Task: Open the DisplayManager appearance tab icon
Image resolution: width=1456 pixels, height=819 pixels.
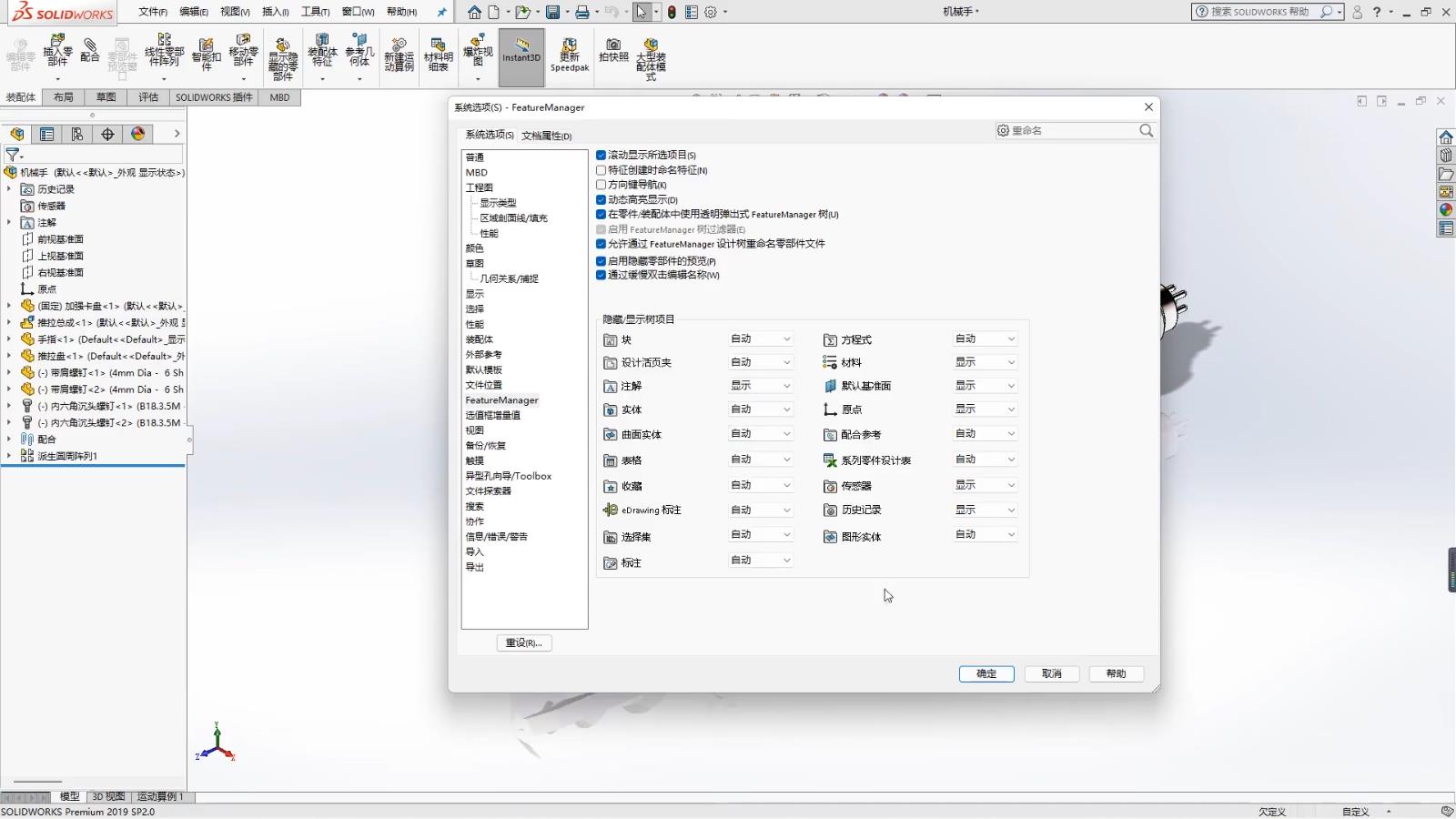Action: click(x=138, y=134)
